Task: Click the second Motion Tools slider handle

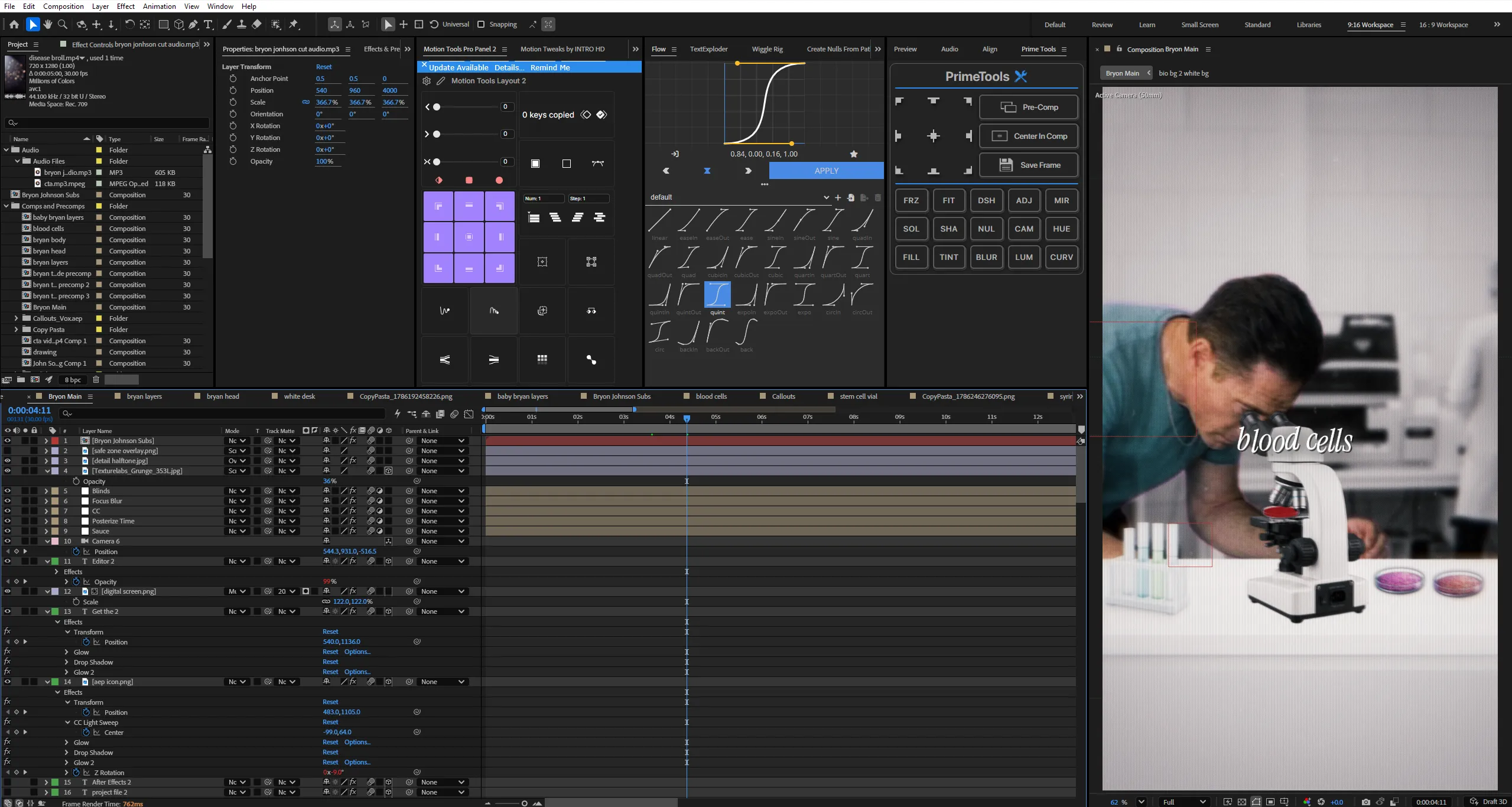Action: (x=437, y=134)
